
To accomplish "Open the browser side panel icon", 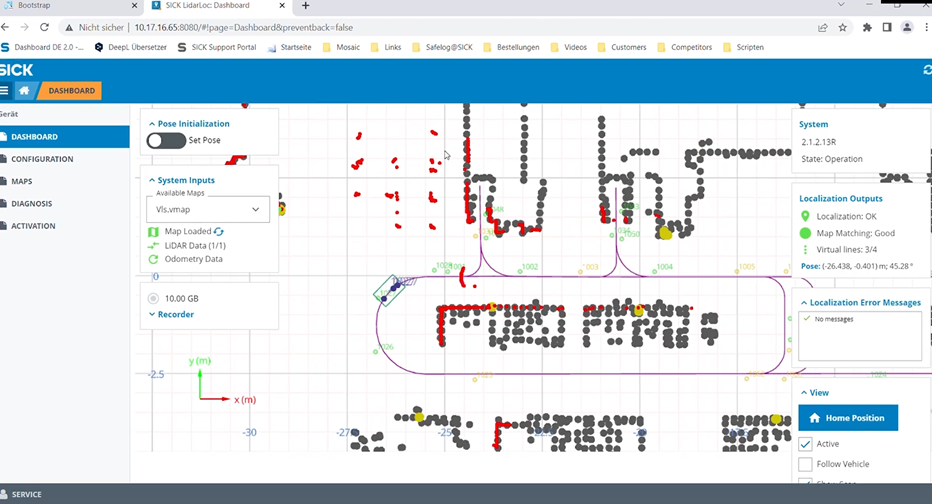I will [x=887, y=27].
